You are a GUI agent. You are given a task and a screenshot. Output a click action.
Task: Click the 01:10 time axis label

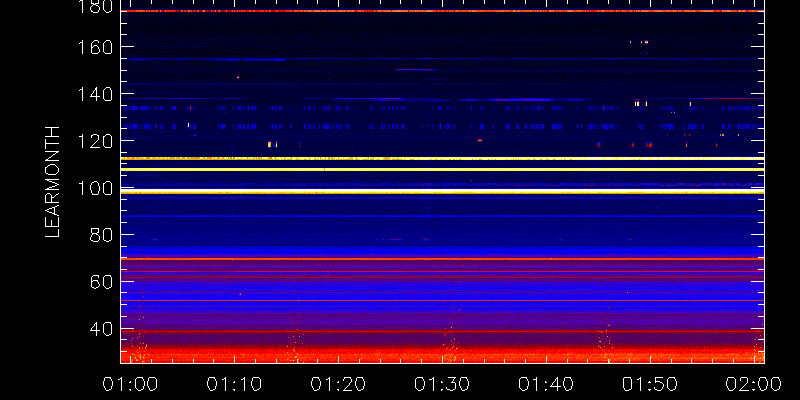(x=235, y=384)
